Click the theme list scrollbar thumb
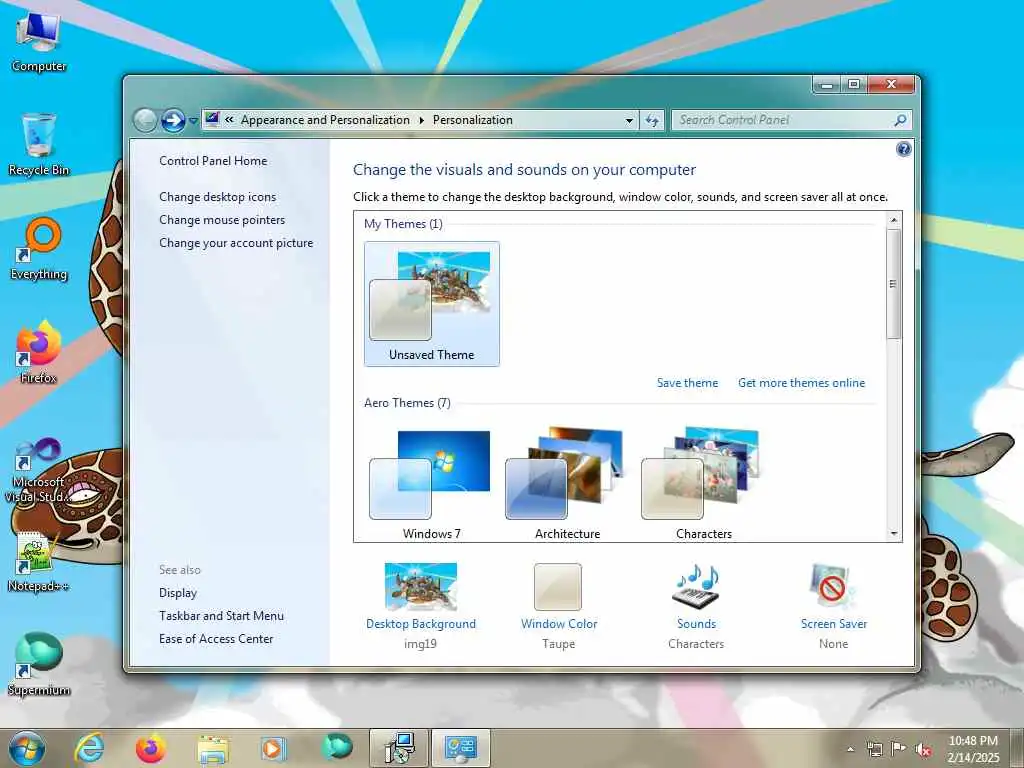The image size is (1024, 768). click(x=893, y=284)
